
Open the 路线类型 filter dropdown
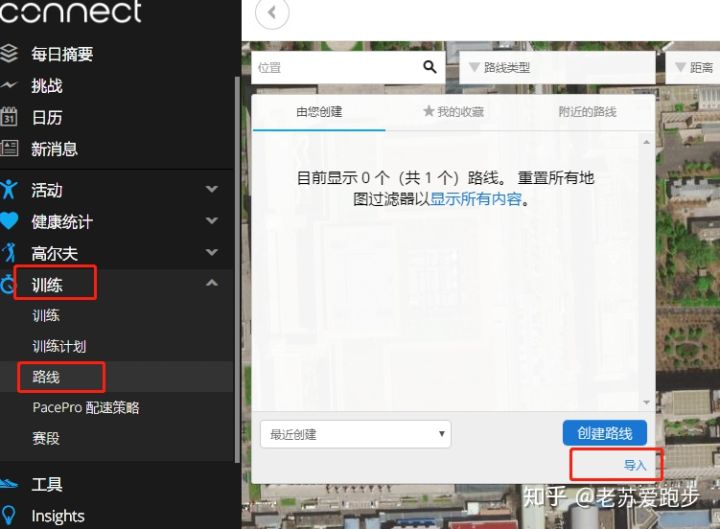(557, 68)
